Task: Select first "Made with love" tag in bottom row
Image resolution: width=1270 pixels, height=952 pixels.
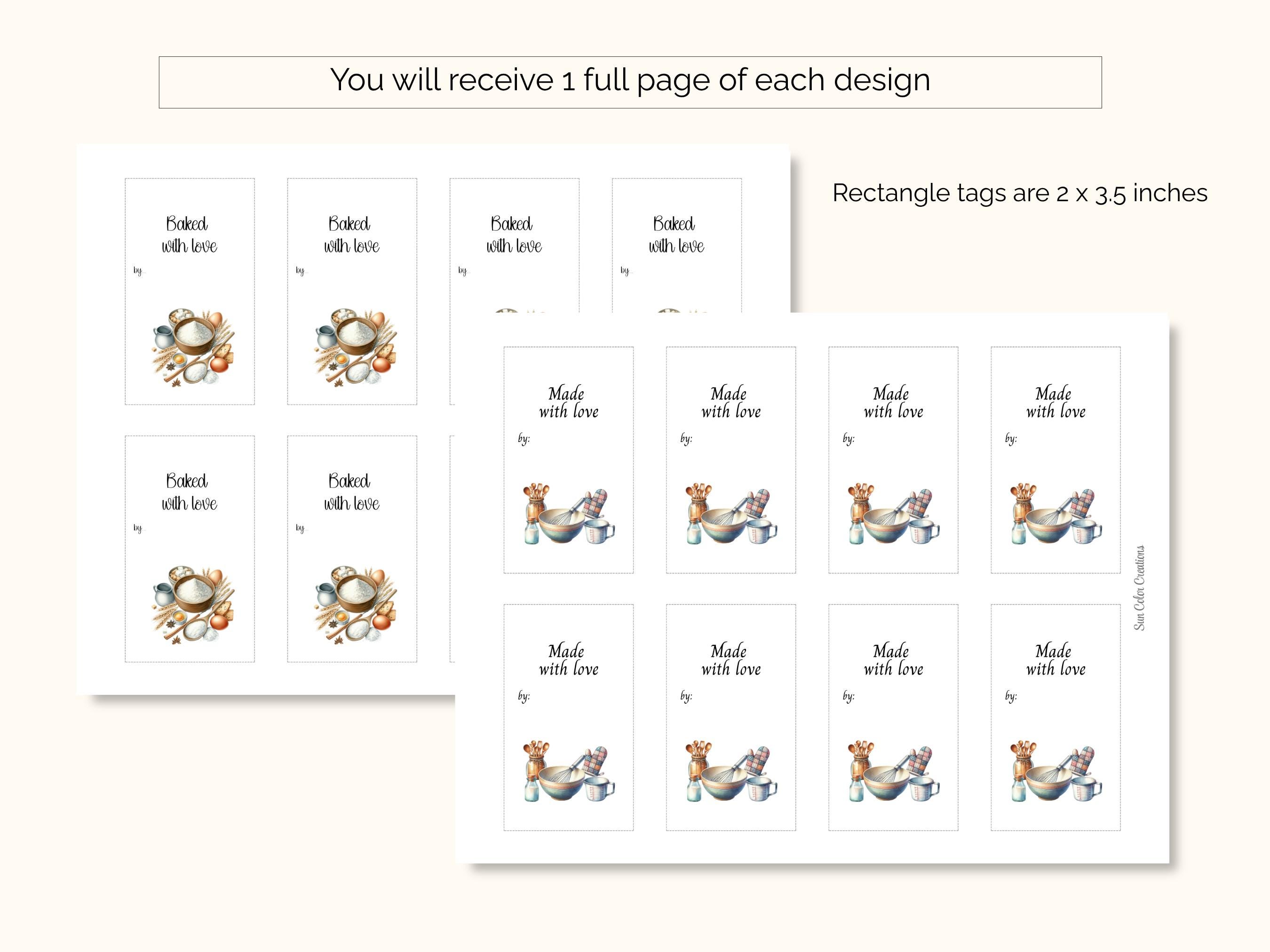Action: click(568, 717)
